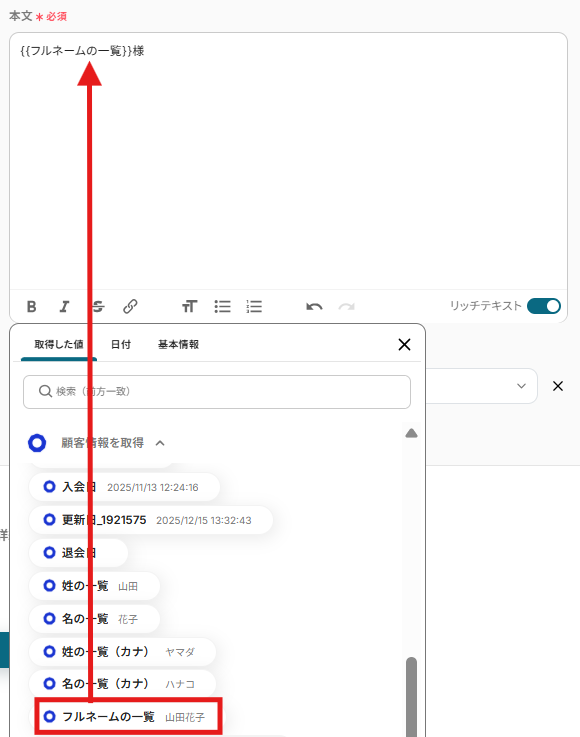Select the 退会日 value chip

[x=78, y=553]
